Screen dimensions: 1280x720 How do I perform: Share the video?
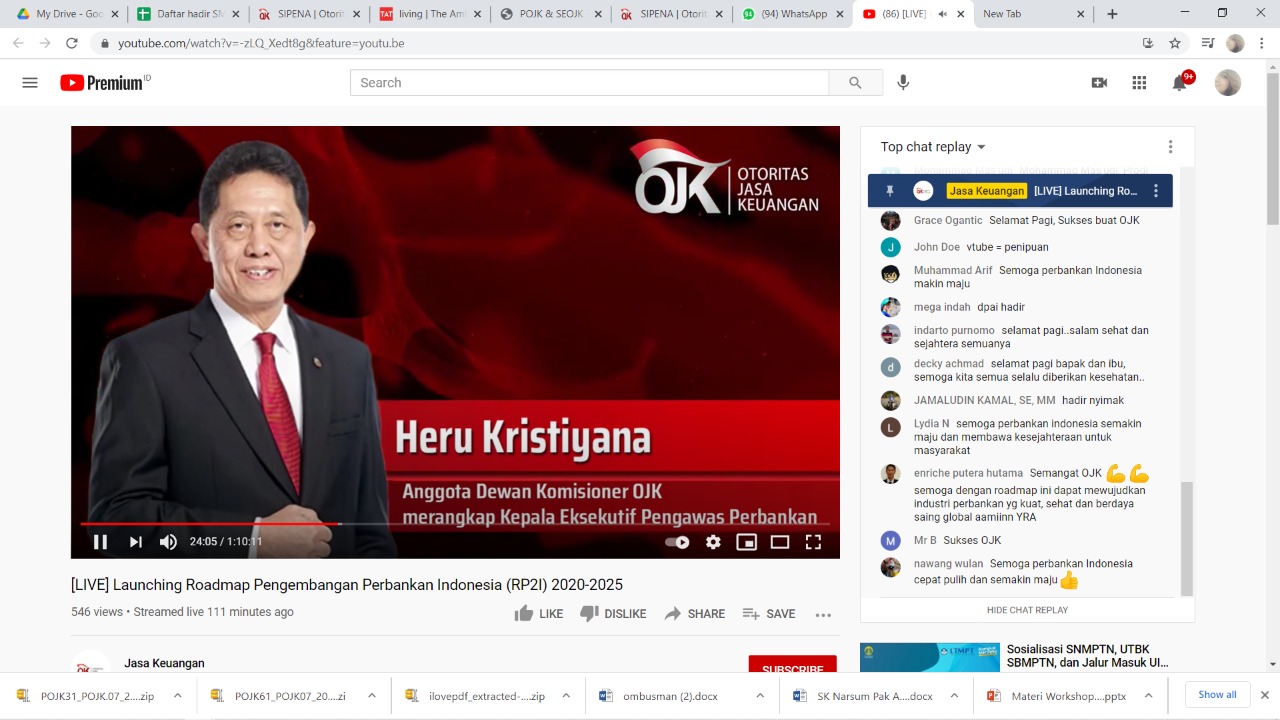695,614
